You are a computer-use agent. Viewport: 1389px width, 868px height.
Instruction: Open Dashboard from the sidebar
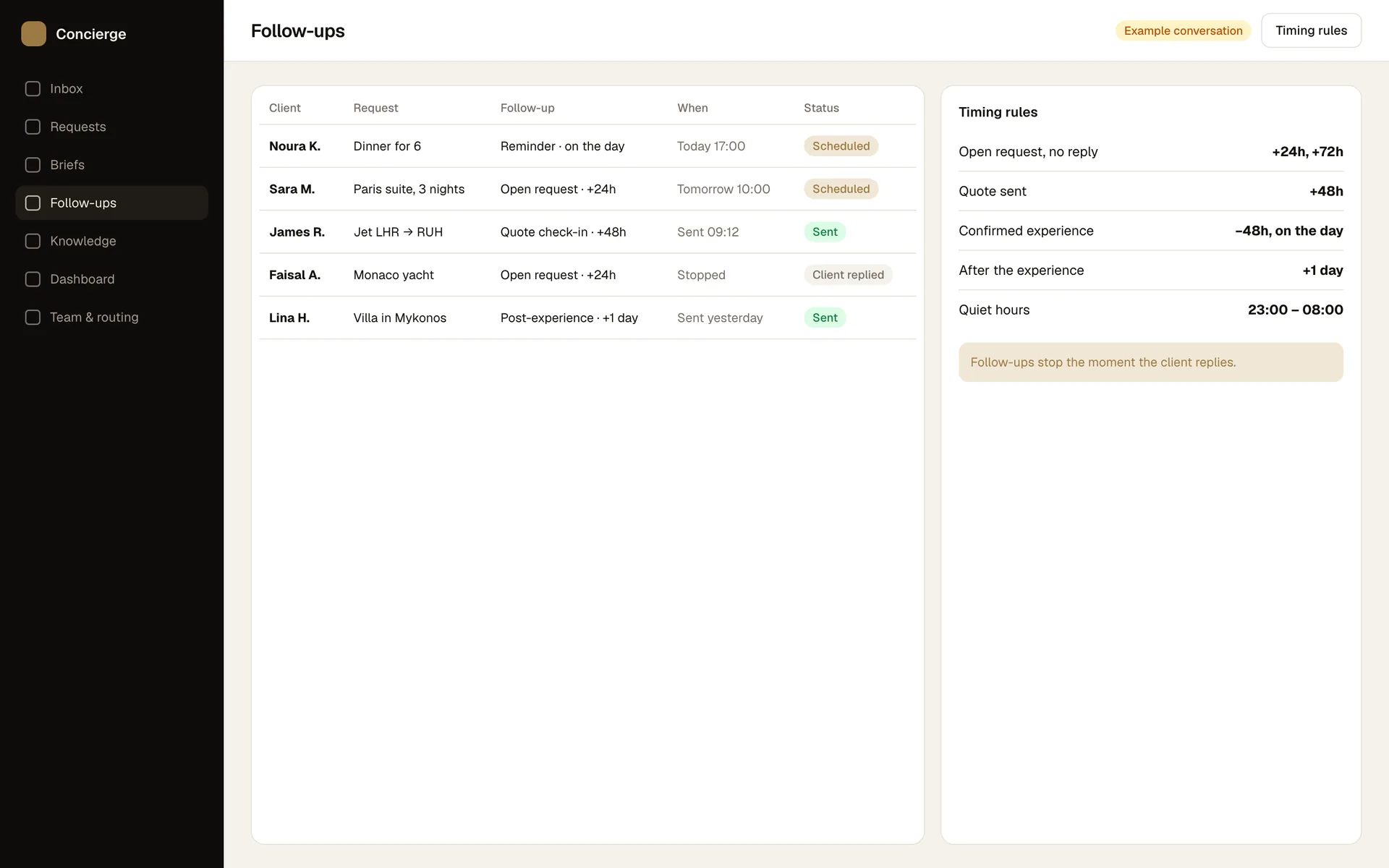point(111,279)
